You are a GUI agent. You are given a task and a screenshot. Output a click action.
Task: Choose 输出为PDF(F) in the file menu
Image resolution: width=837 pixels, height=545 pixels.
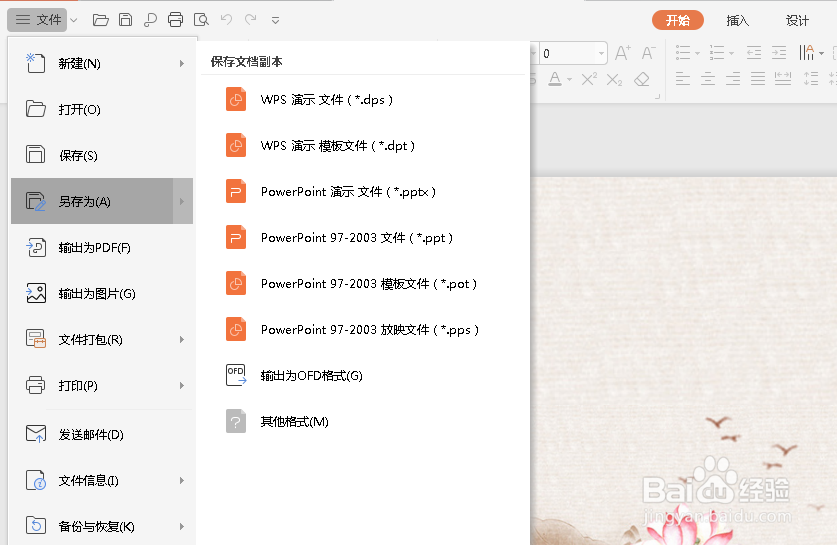tap(102, 248)
